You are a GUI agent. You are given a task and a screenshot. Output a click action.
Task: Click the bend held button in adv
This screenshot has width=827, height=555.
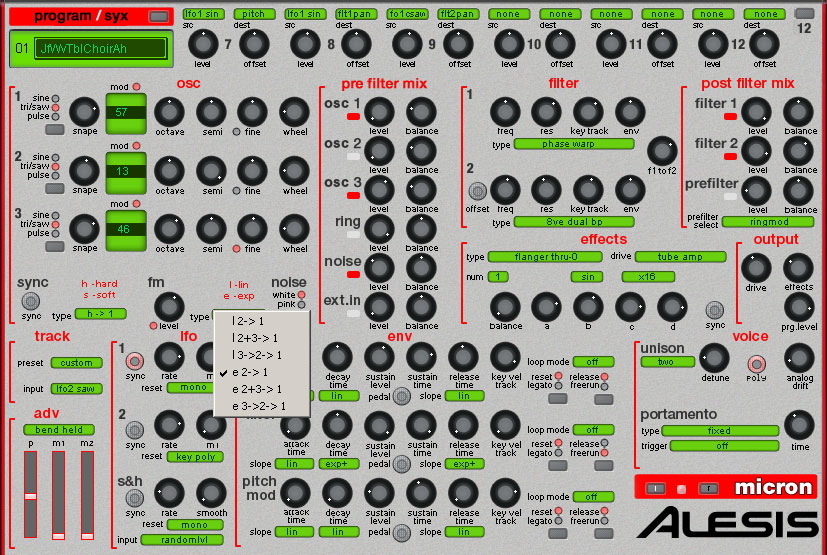click(x=59, y=430)
